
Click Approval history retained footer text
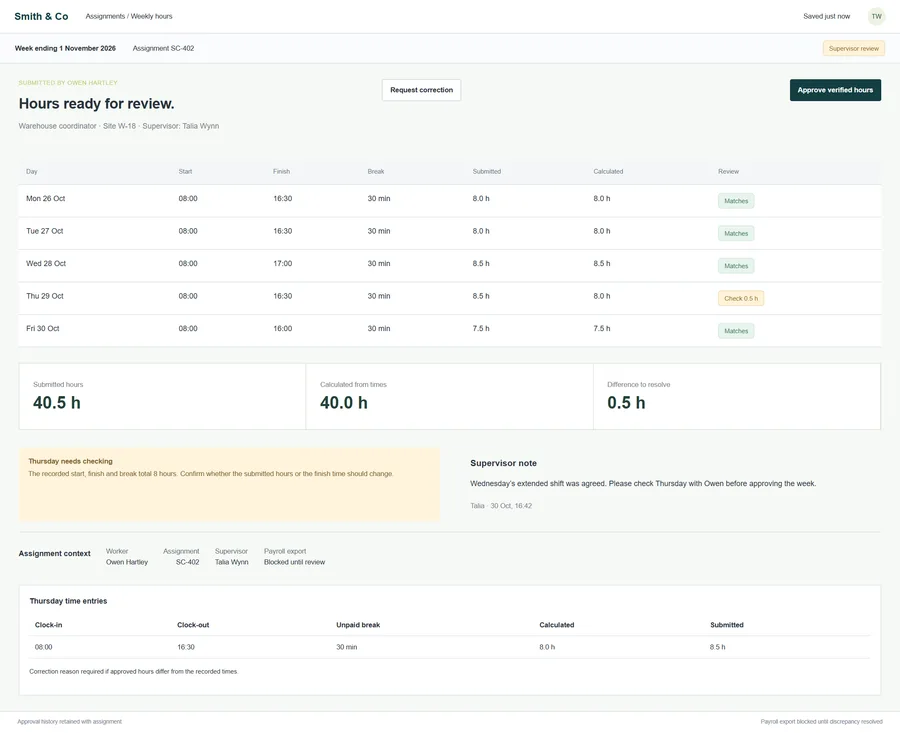tap(69, 722)
